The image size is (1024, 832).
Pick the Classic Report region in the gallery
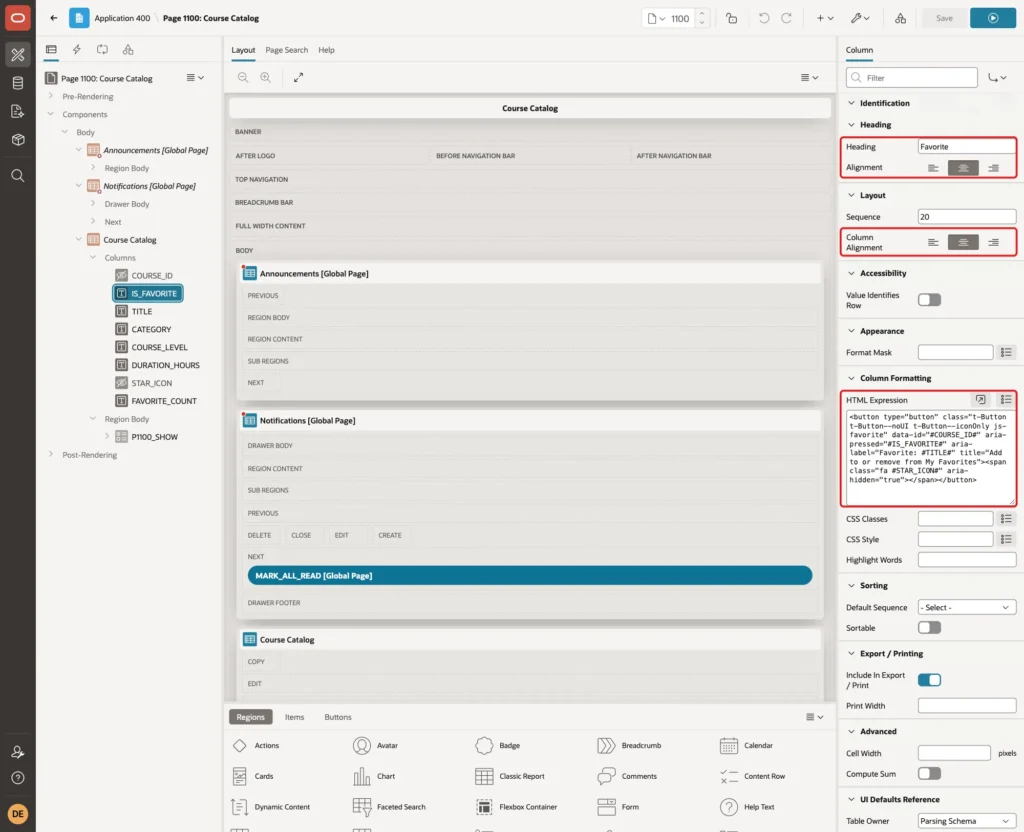coord(511,776)
